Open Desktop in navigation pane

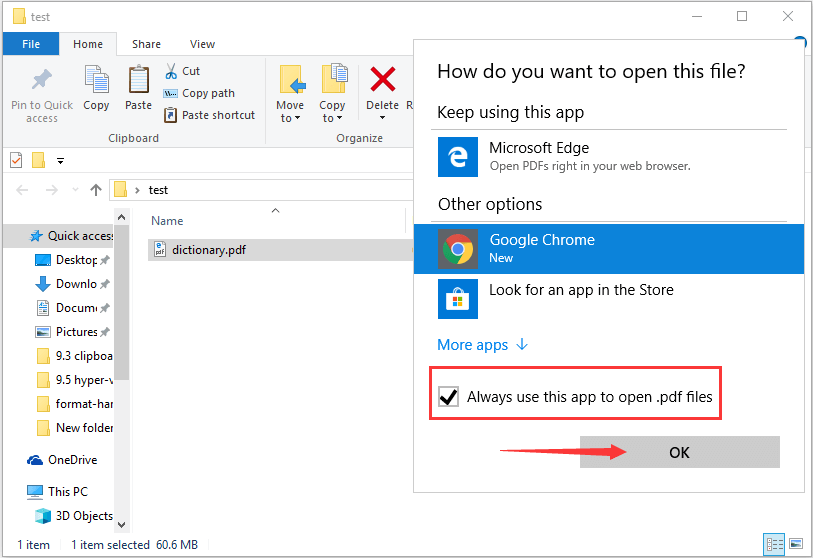[x=71, y=260]
